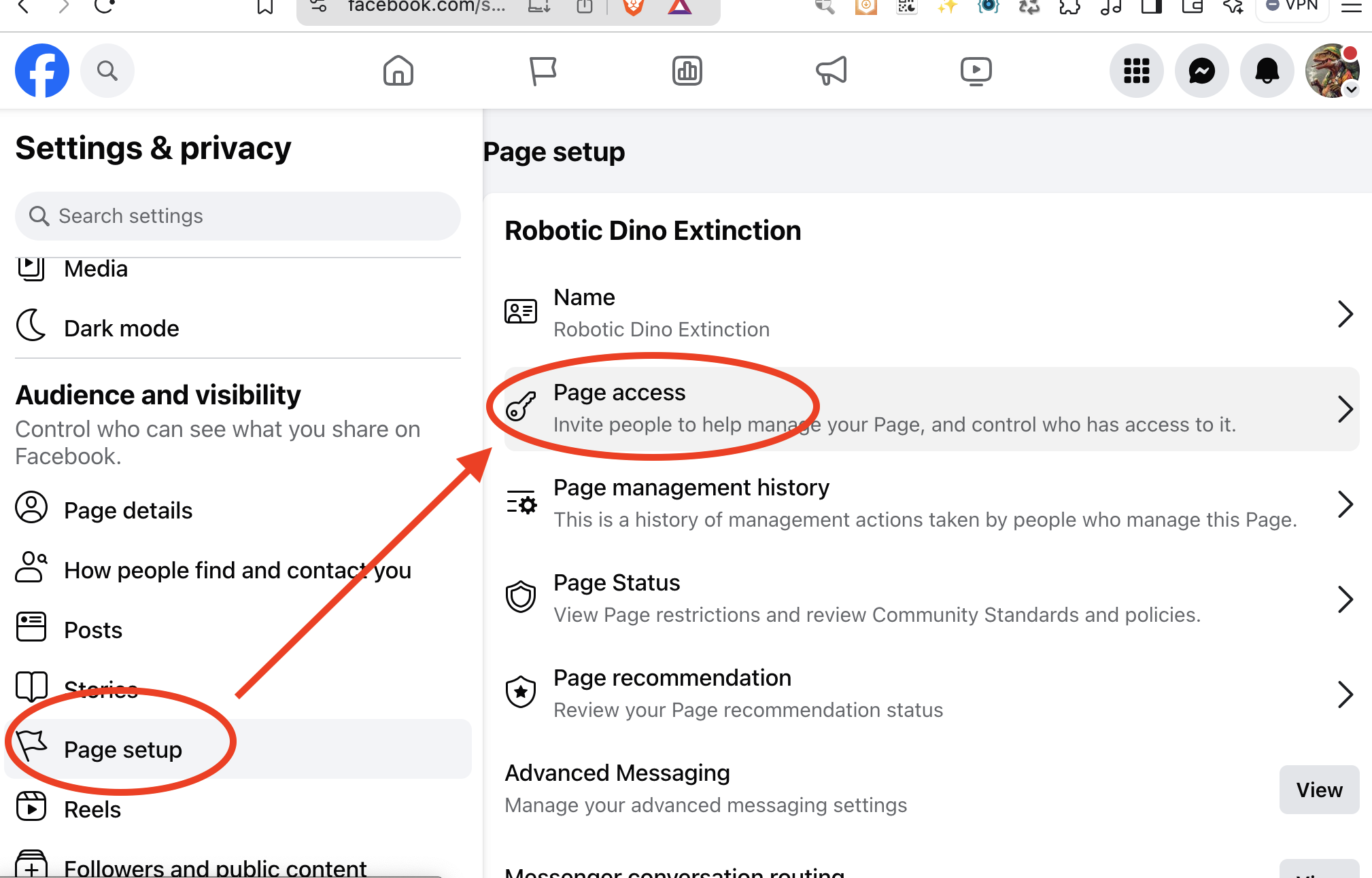Open the Pages flag icon

[x=543, y=71]
